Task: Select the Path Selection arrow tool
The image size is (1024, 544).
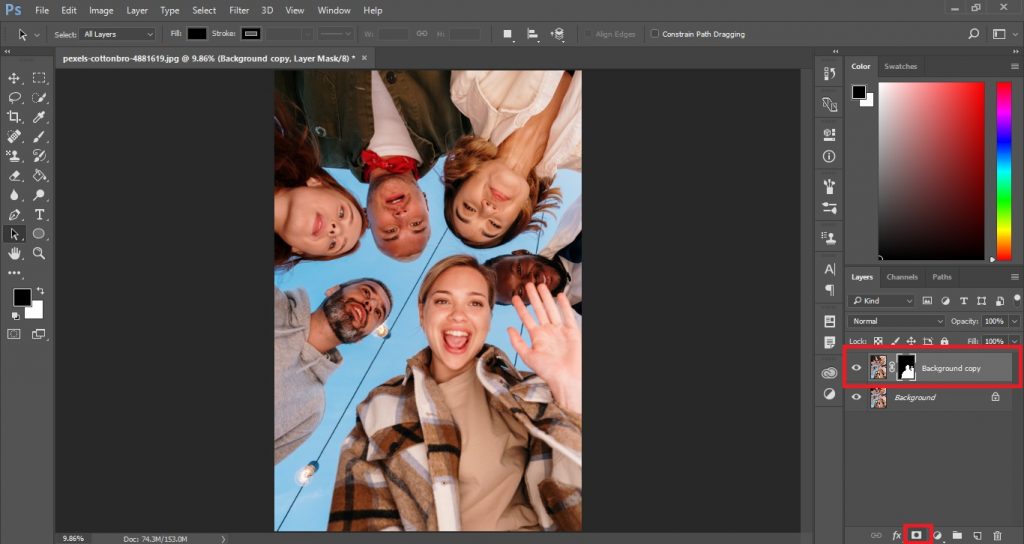Action: tap(14, 234)
